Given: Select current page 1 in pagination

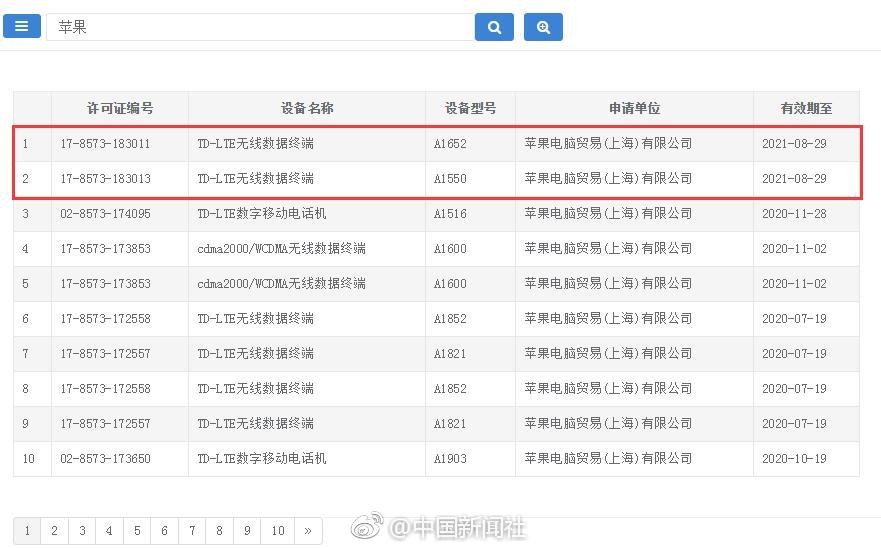Looking at the screenshot, I should [x=27, y=531].
